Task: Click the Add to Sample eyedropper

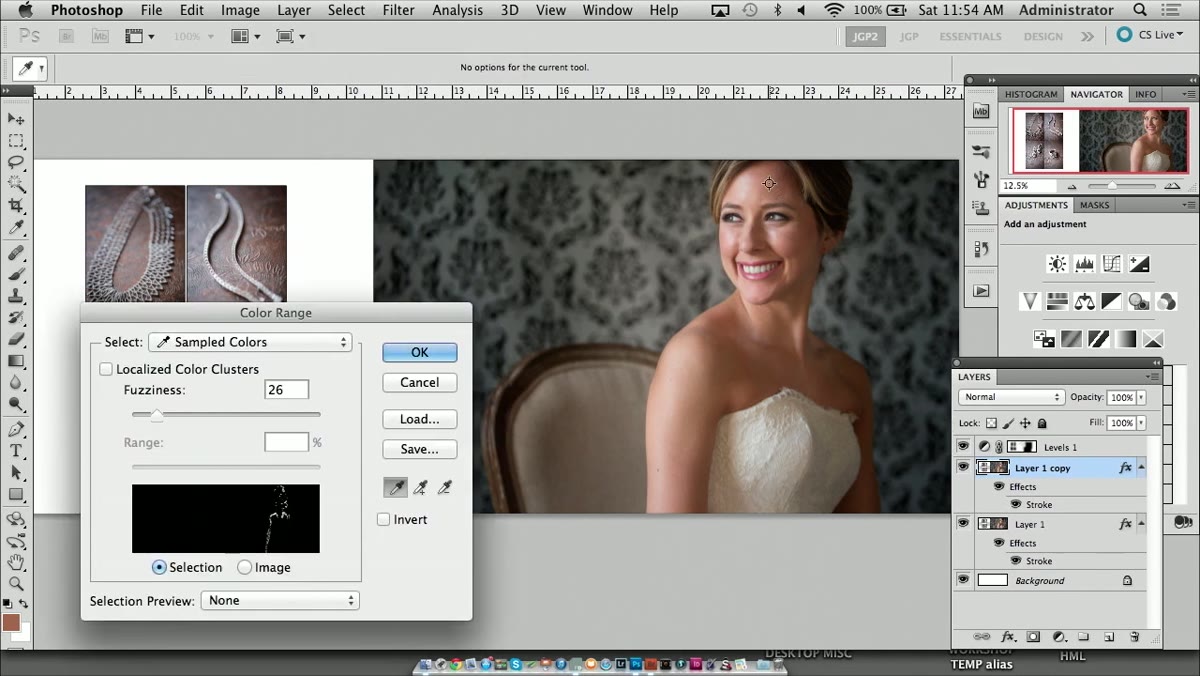Action: pyautogui.click(x=421, y=488)
